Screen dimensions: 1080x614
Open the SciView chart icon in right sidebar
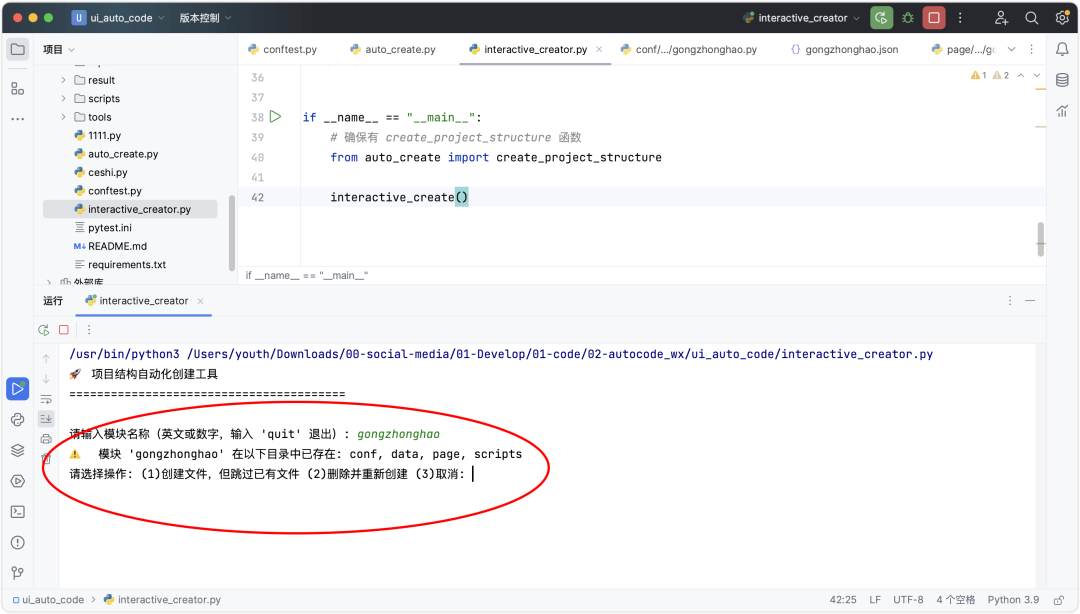[1062, 110]
